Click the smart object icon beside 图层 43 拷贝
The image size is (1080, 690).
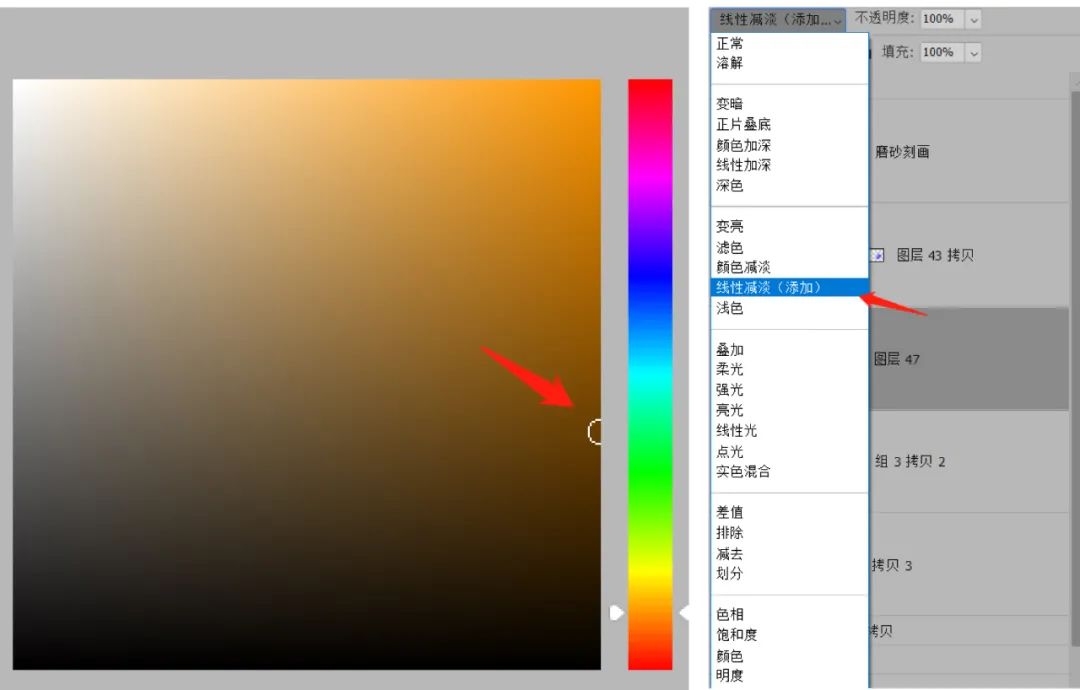tap(877, 256)
